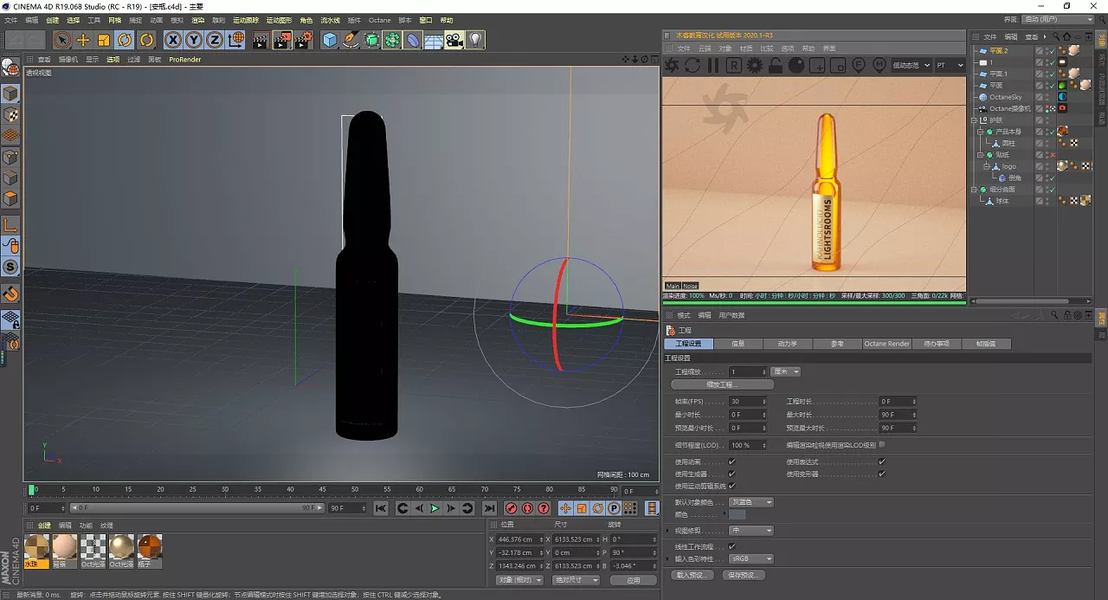
Task: Toggle the 使用表达式 checkbox
Action: (x=882, y=461)
